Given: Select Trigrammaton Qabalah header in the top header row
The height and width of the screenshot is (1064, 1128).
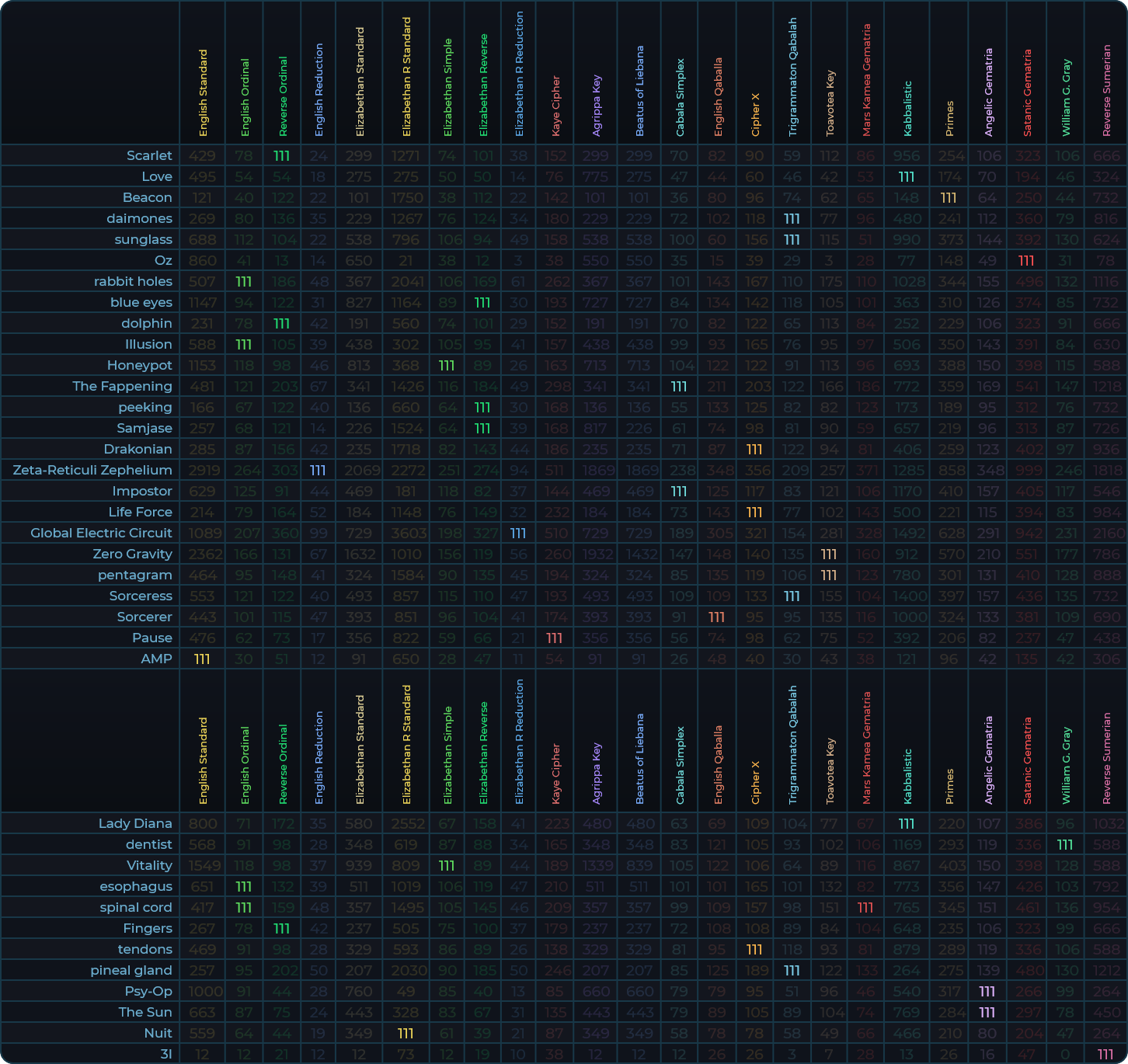Looking at the screenshot, I should [x=792, y=78].
